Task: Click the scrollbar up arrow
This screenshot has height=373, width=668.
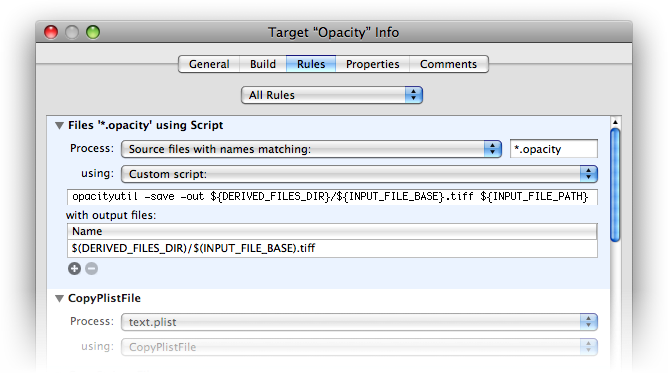Action: 615,122
